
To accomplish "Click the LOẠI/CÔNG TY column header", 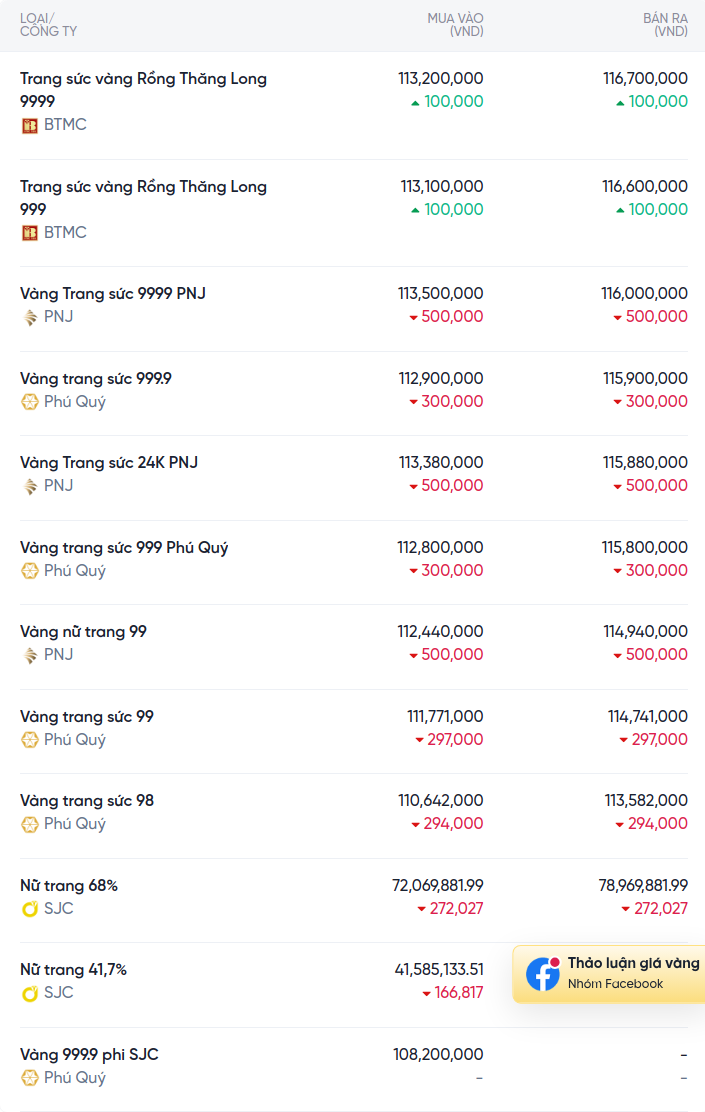I will [x=48, y=25].
